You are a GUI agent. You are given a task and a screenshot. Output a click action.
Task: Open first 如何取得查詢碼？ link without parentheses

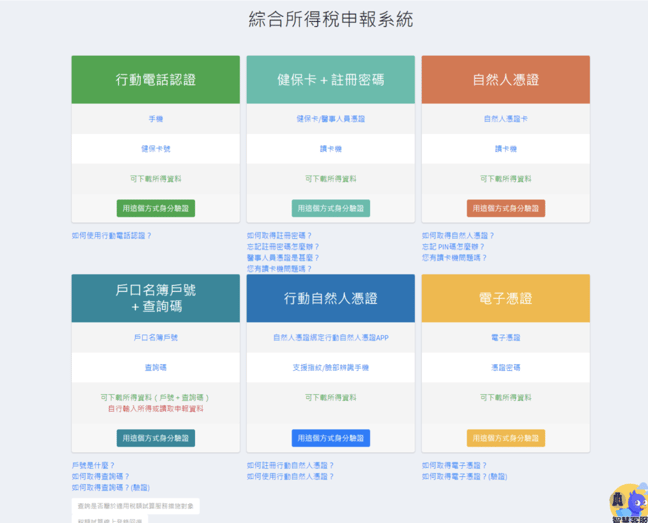[x=101, y=476]
